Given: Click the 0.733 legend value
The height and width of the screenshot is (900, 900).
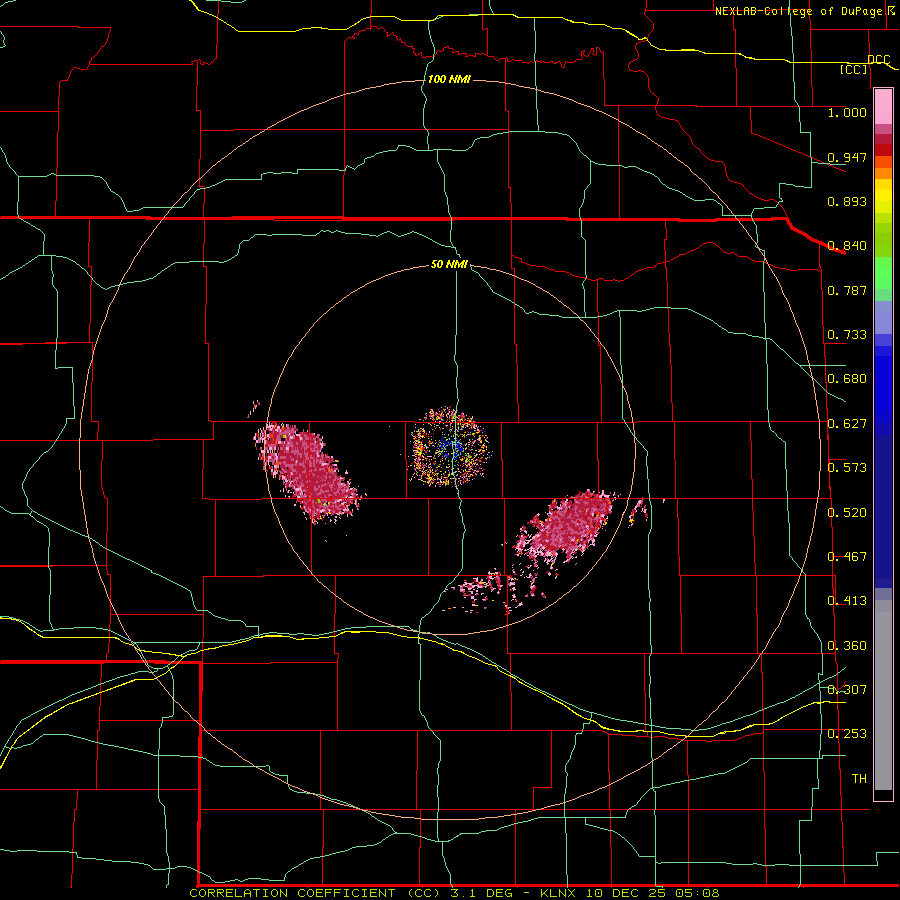Looking at the screenshot, I should point(847,335).
